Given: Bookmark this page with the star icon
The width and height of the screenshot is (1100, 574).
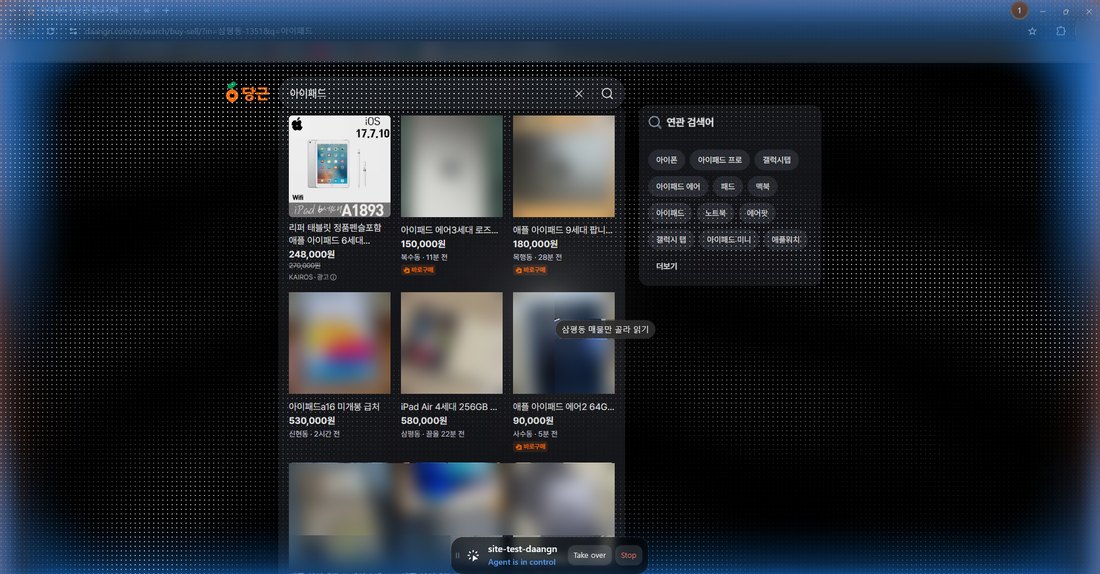Looking at the screenshot, I should [1032, 31].
